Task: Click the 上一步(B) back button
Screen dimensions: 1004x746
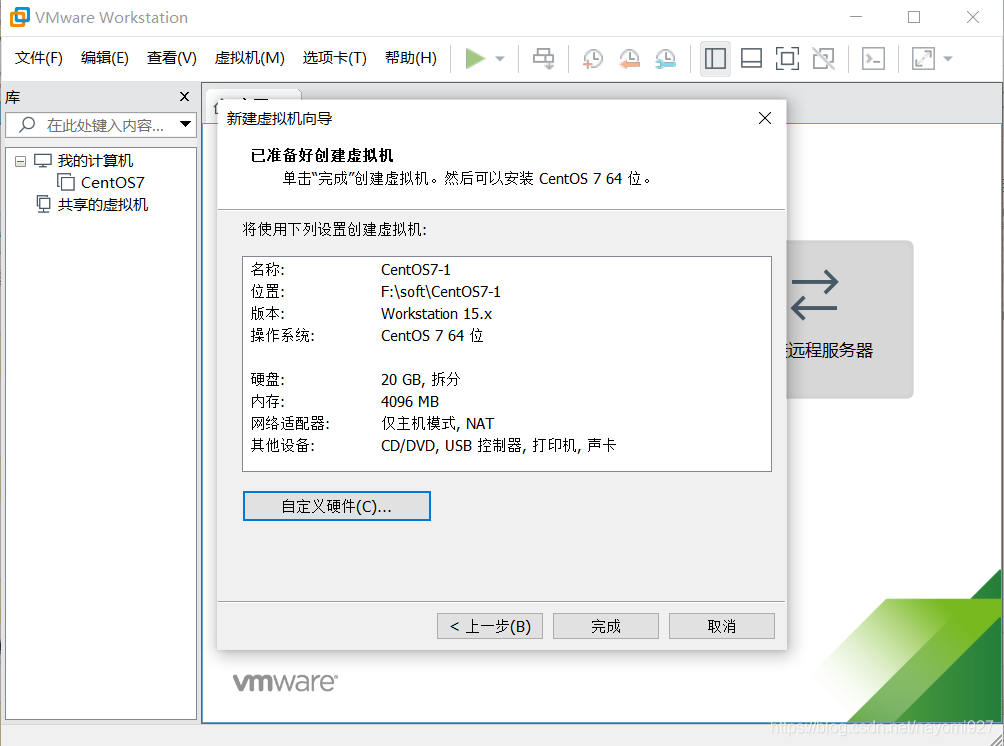Action: [490, 626]
